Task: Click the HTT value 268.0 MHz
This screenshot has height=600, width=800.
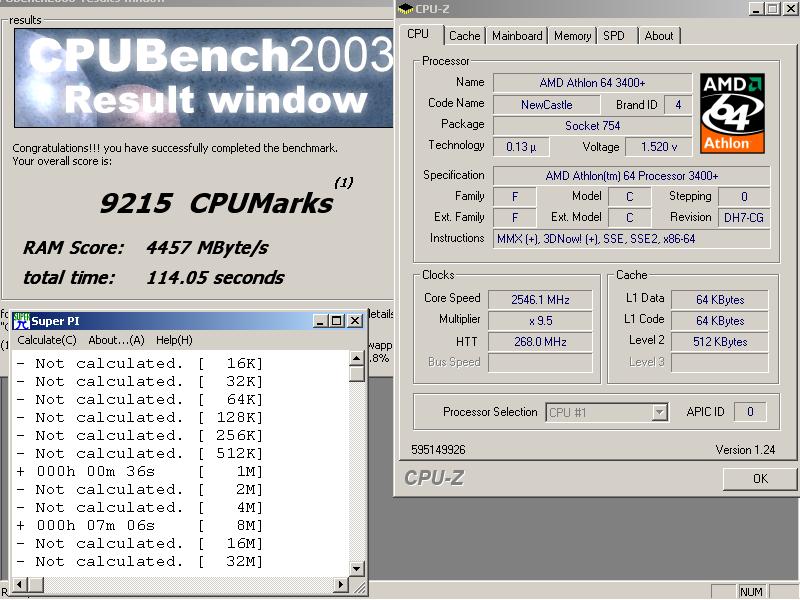Action: pos(540,342)
